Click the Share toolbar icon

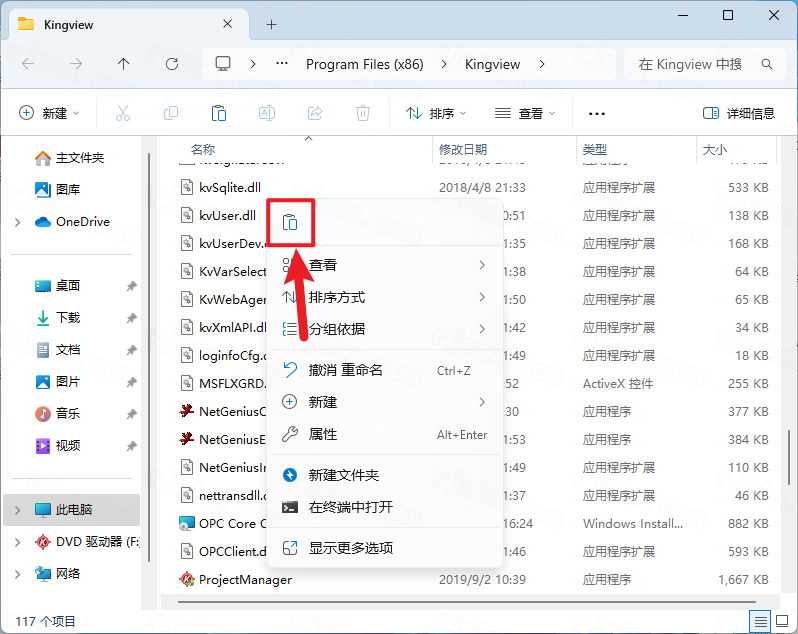click(x=315, y=113)
